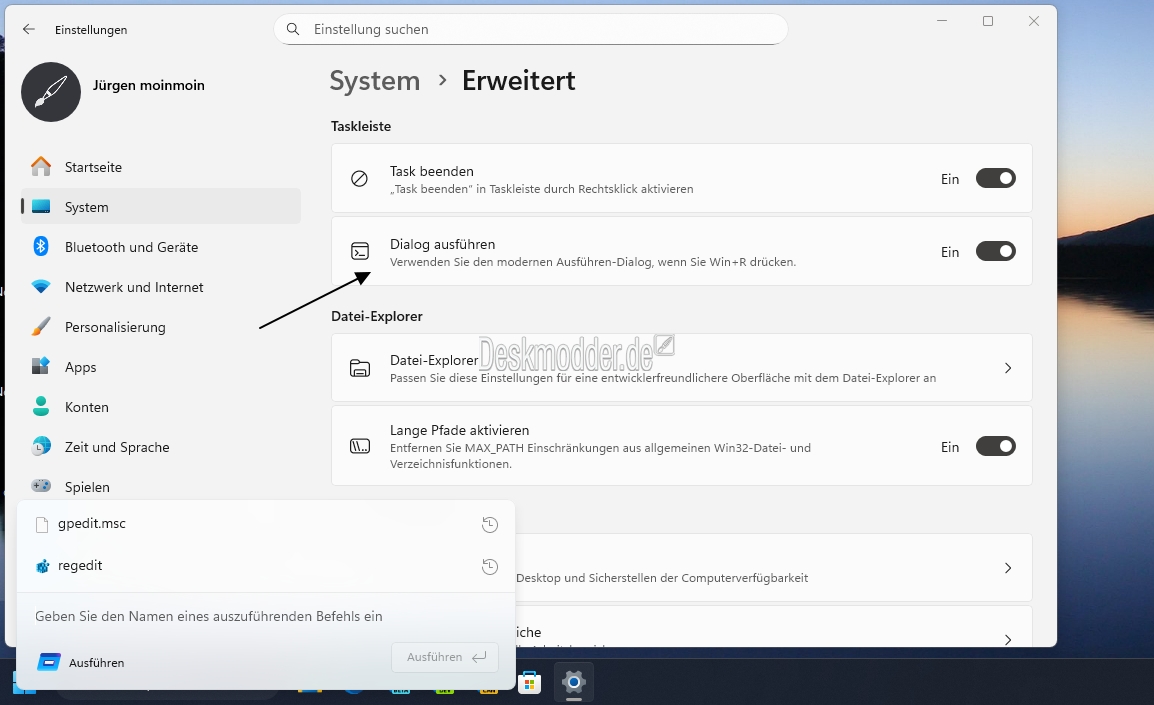The width and height of the screenshot is (1154, 705).
Task: Click the Netzwerk und Internet Wi-Fi icon
Action: tap(41, 287)
